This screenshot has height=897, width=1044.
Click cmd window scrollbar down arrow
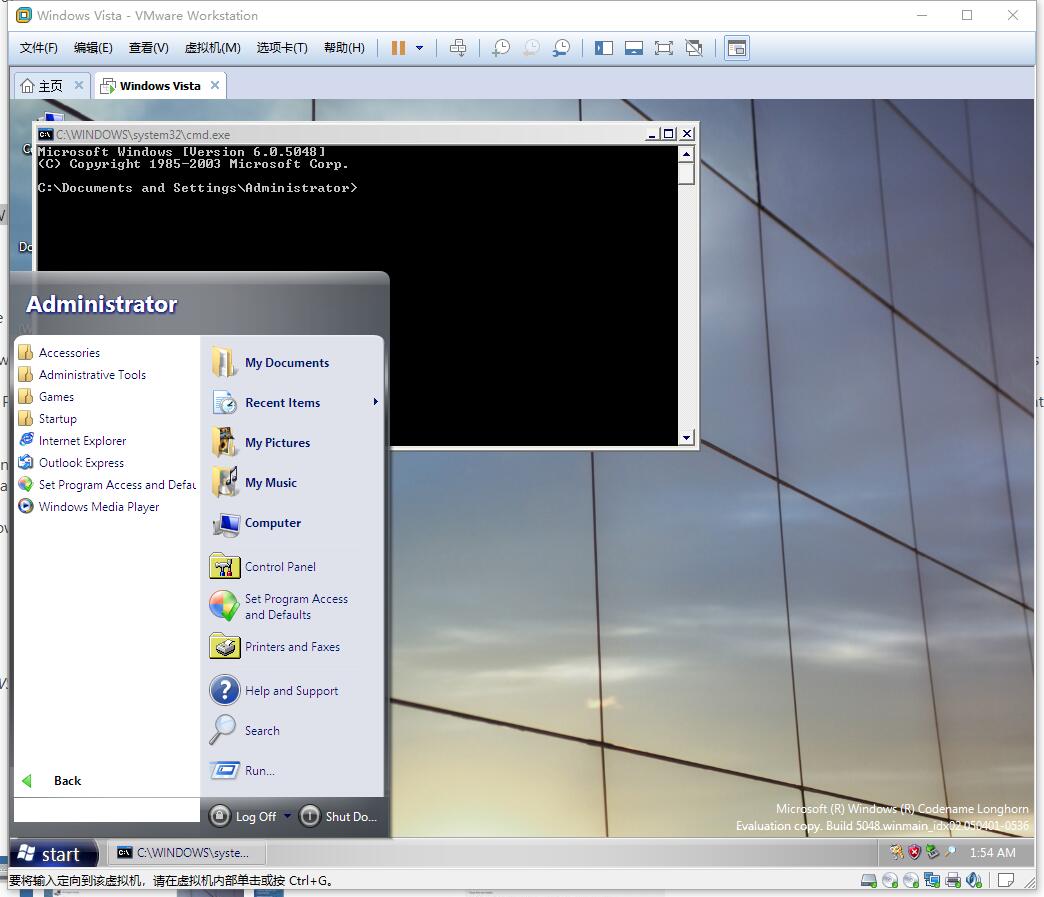(686, 438)
